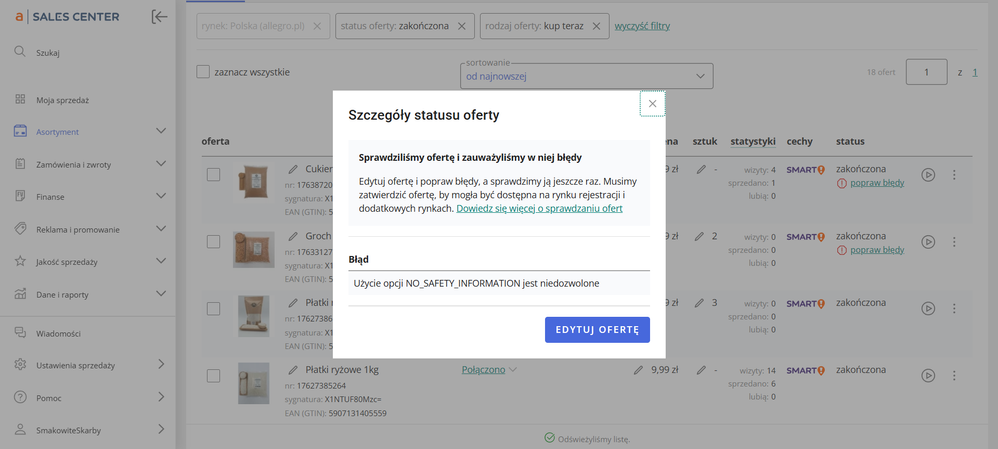This screenshot has width=998, height=449.
Task: Click resume play icon for Cukier offer
Action: (x=928, y=175)
